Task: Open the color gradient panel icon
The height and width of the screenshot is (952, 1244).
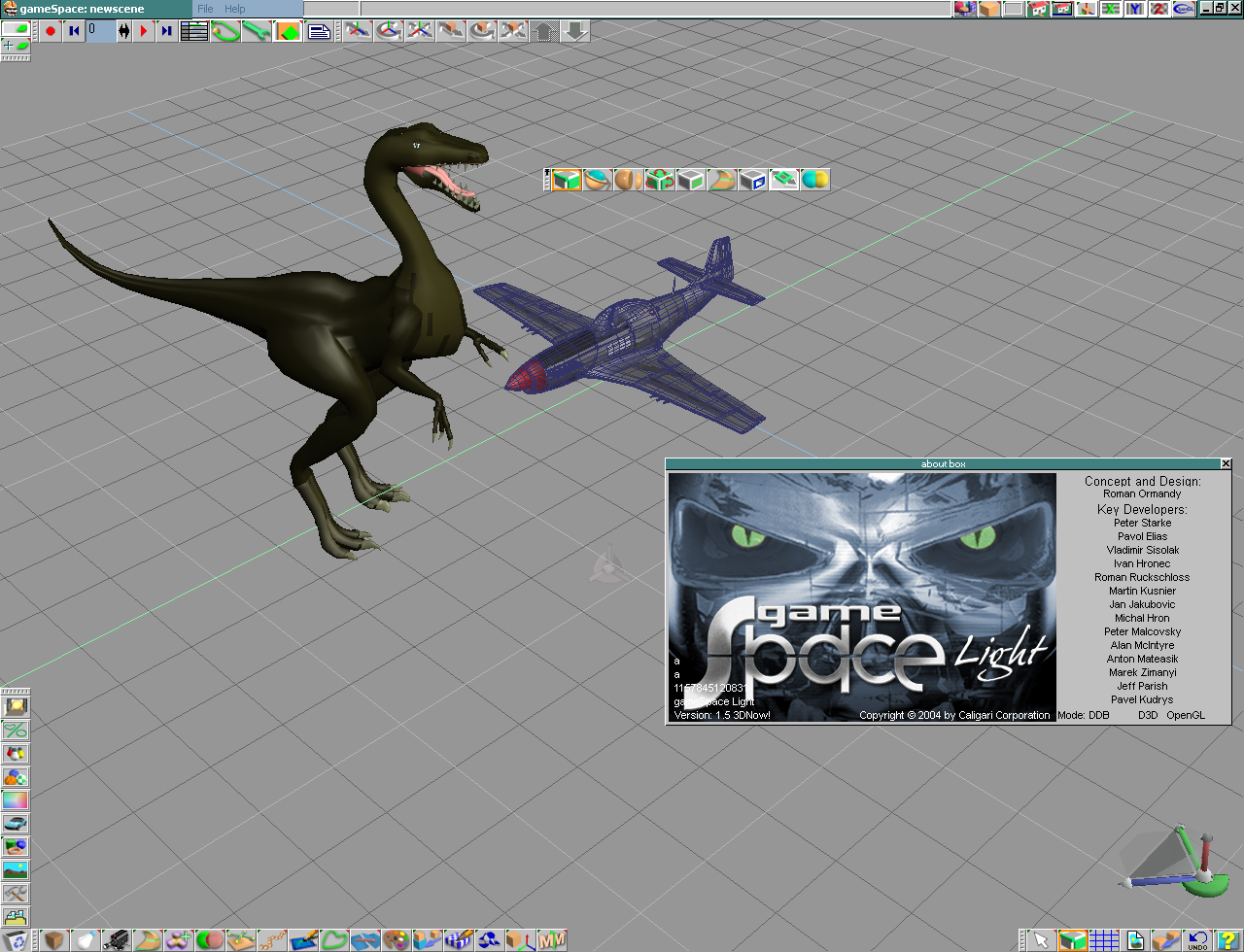Action: tap(16, 800)
